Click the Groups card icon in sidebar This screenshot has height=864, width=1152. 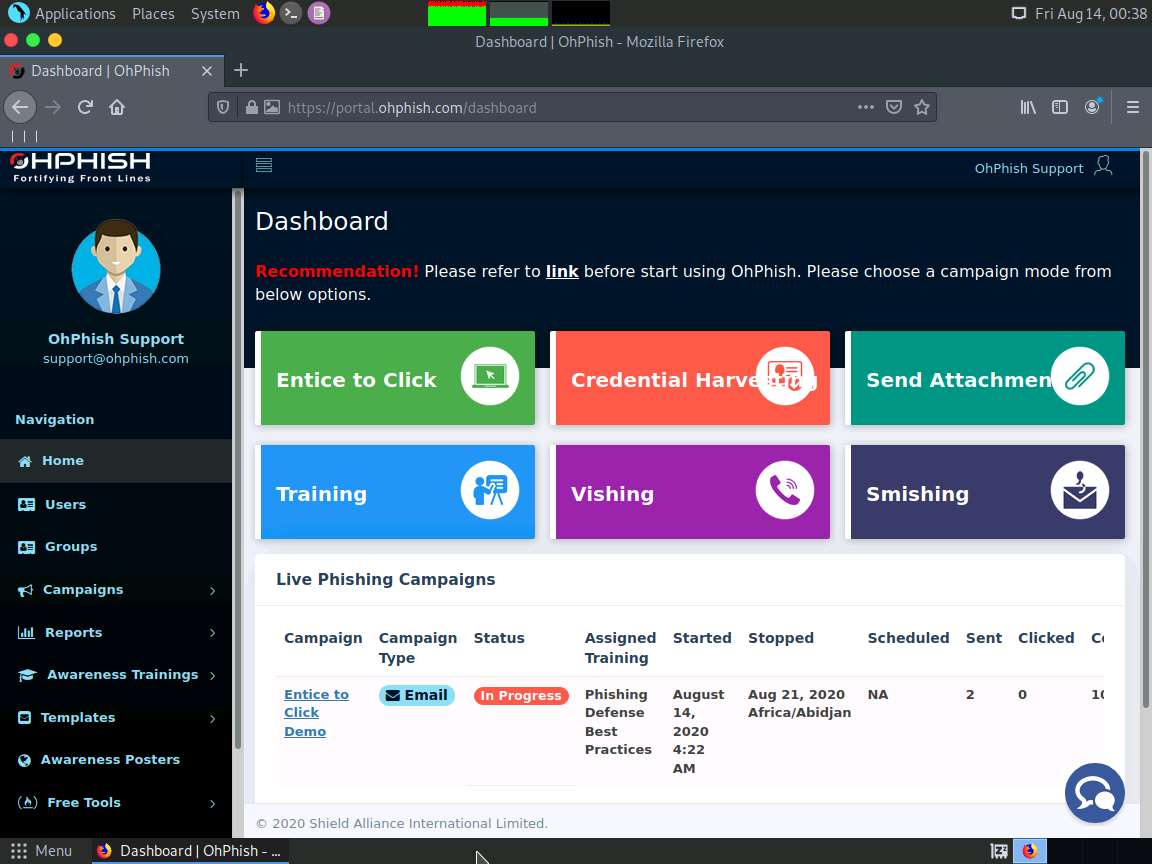[26, 547]
